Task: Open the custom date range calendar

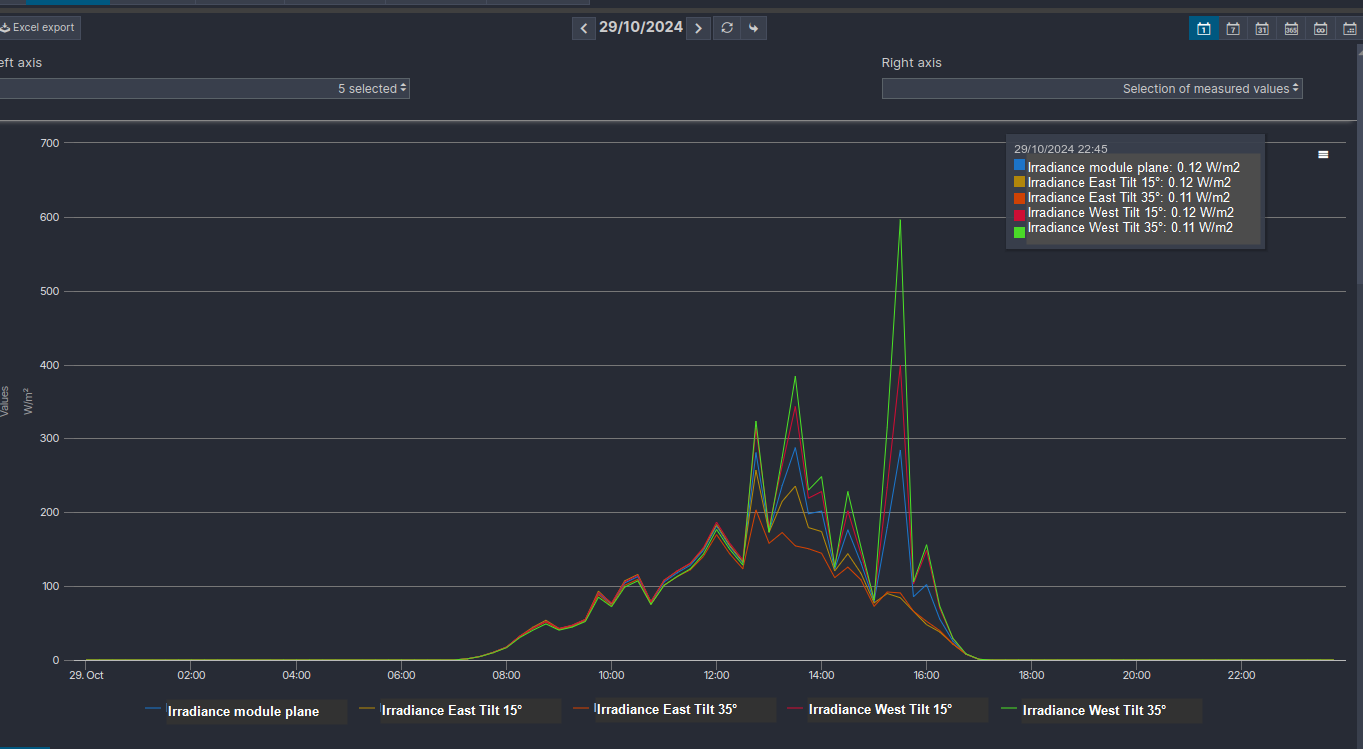Action: pyautogui.click(x=1349, y=28)
